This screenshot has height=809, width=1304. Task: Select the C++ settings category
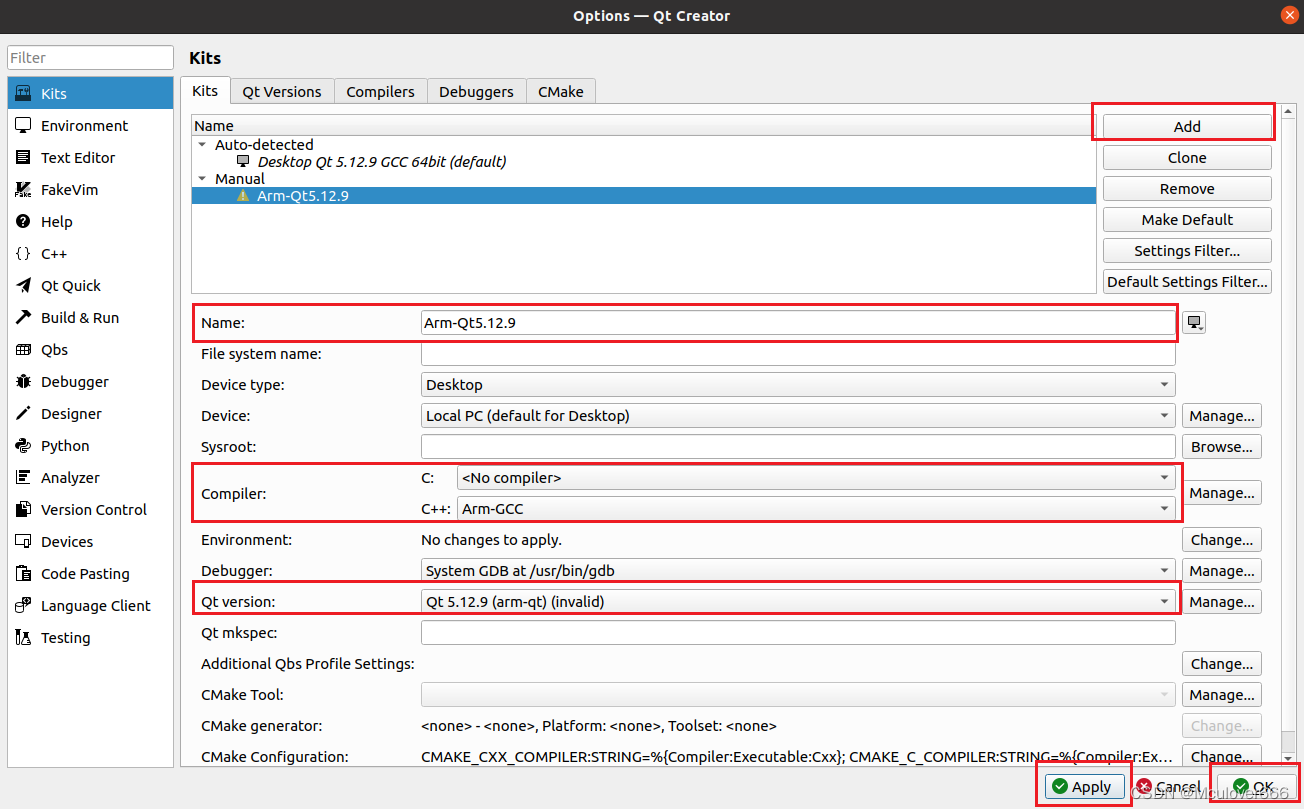[90, 253]
